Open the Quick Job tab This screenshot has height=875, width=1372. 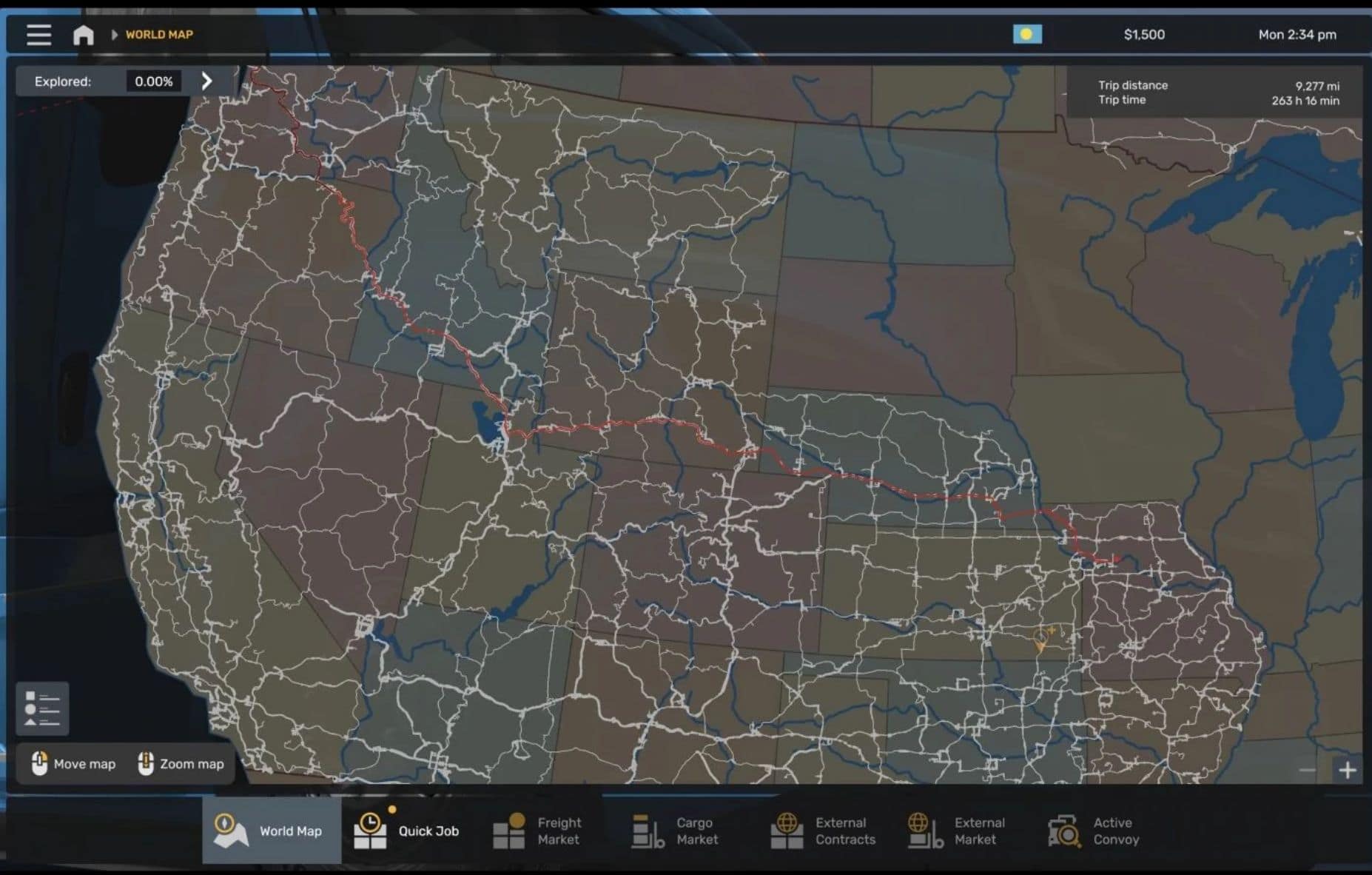[408, 831]
